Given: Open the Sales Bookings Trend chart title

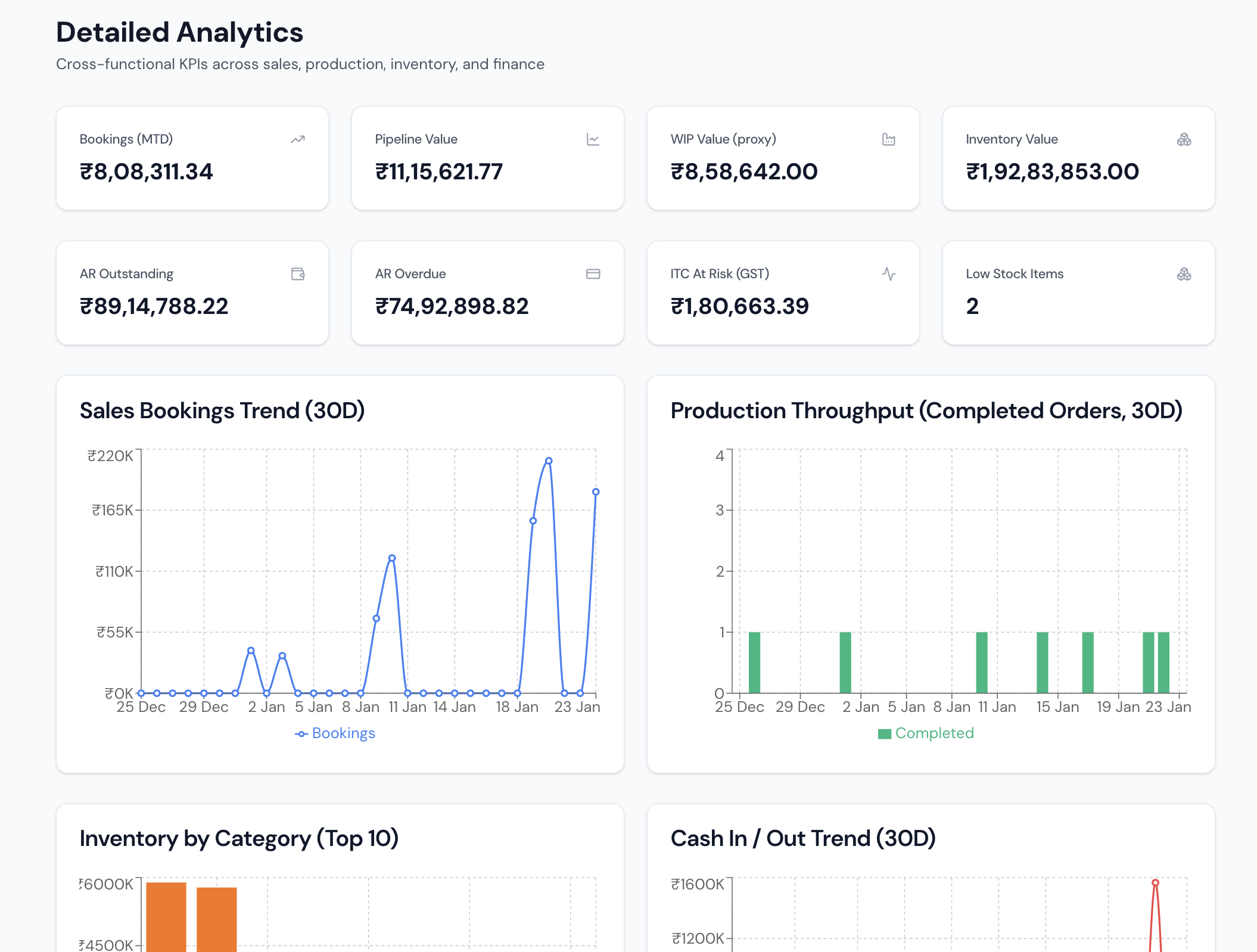Looking at the screenshot, I should 223,410.
